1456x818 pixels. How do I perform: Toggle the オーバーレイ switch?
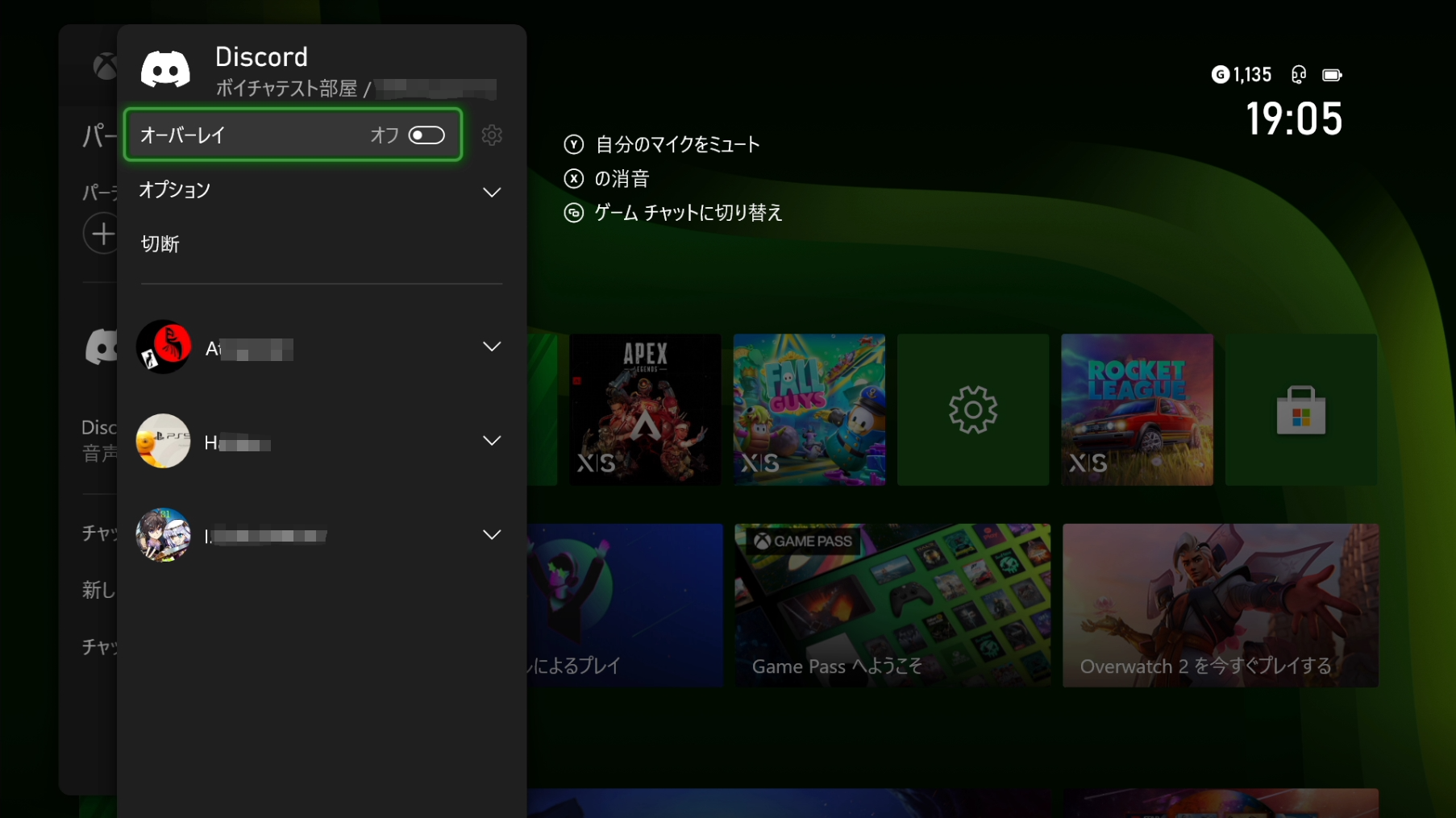tap(426, 135)
